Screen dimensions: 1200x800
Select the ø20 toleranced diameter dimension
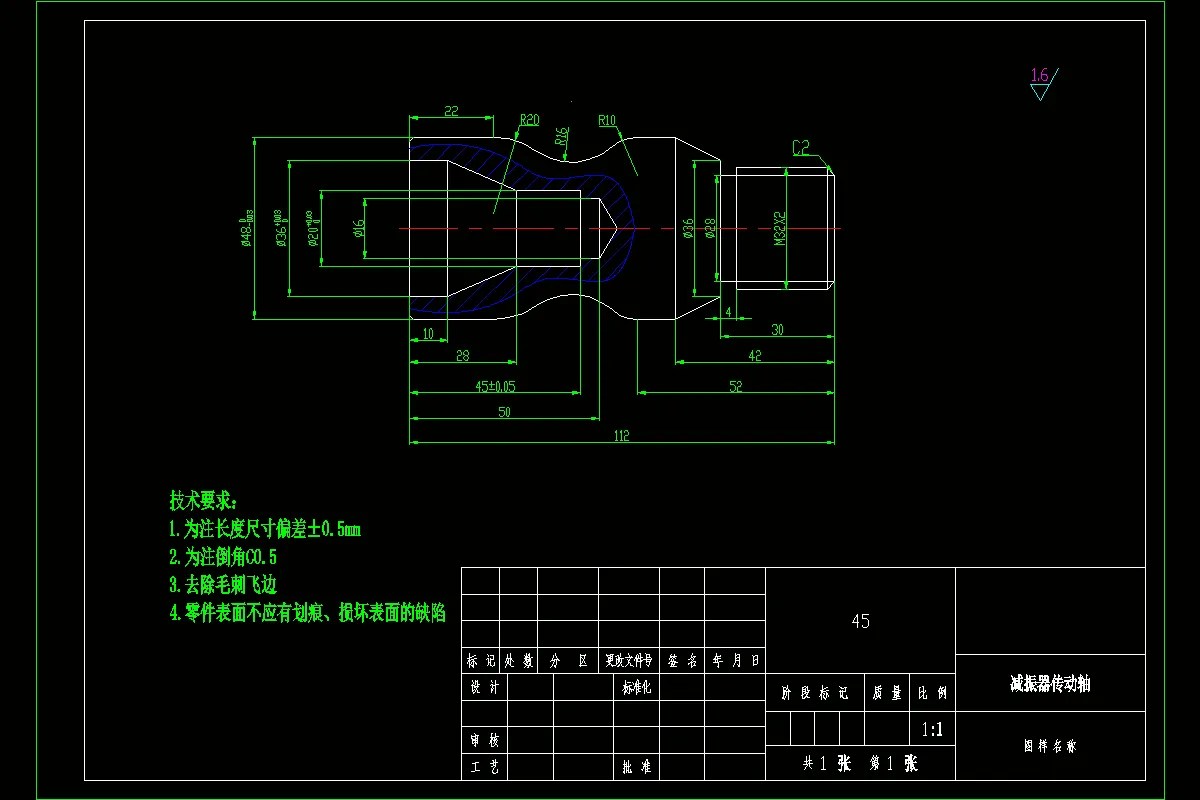click(311, 229)
